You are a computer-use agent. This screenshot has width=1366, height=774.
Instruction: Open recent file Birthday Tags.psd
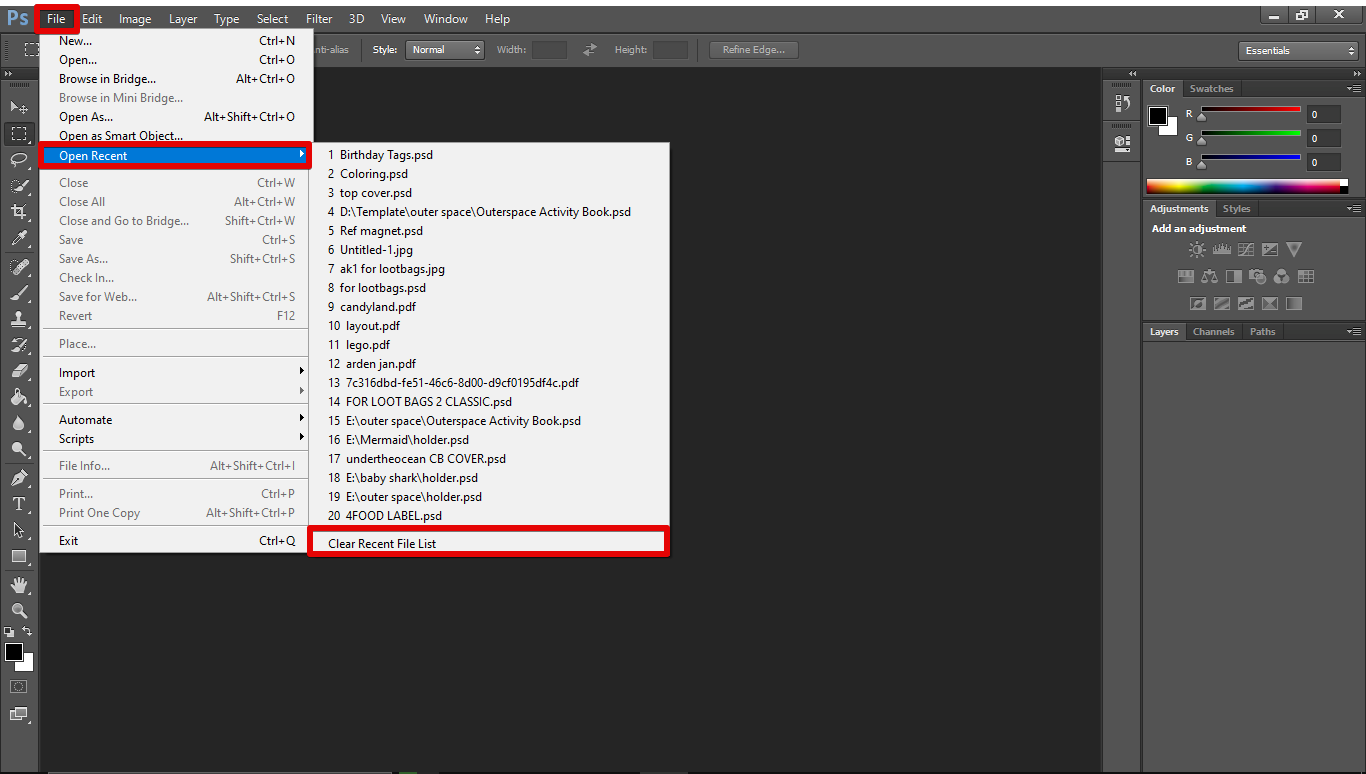click(x=386, y=155)
